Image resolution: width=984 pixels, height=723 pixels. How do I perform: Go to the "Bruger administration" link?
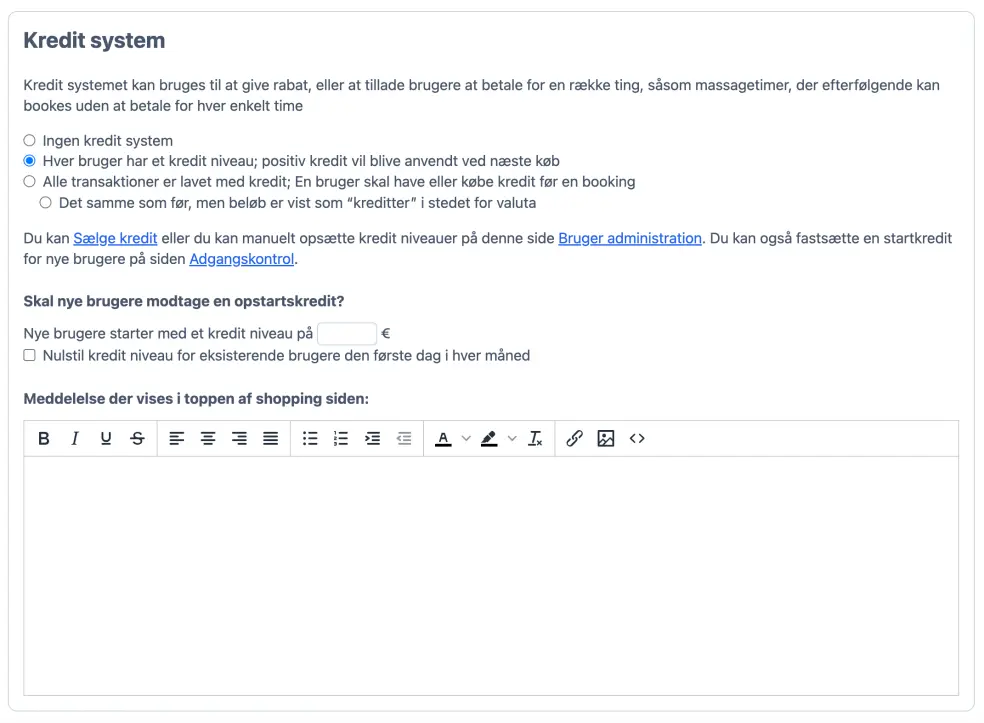point(630,238)
